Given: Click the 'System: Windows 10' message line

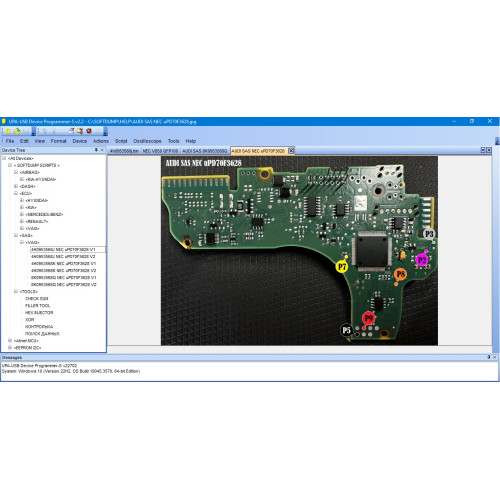Looking at the screenshot, I should pos(71,371).
